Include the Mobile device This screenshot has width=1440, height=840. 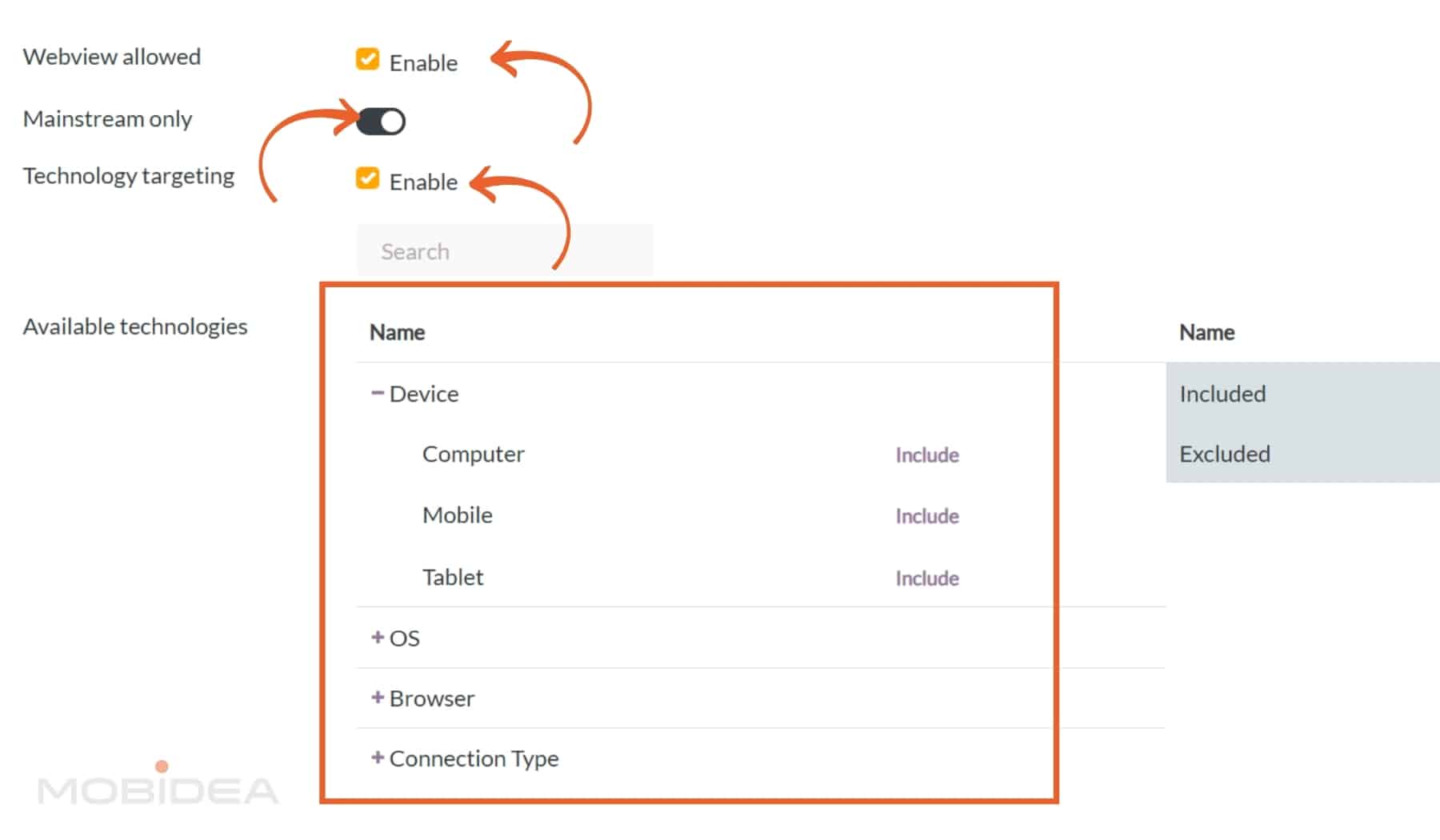(926, 516)
